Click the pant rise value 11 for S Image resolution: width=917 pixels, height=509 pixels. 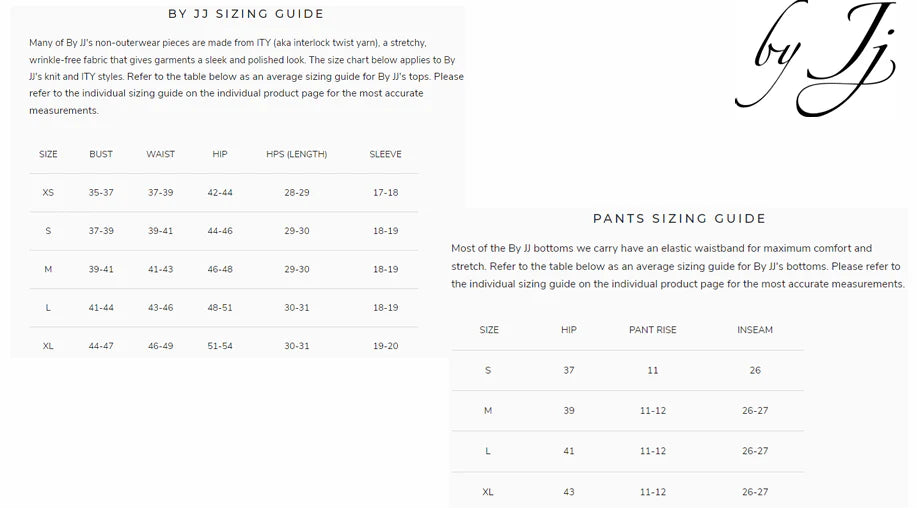pyautogui.click(x=652, y=371)
